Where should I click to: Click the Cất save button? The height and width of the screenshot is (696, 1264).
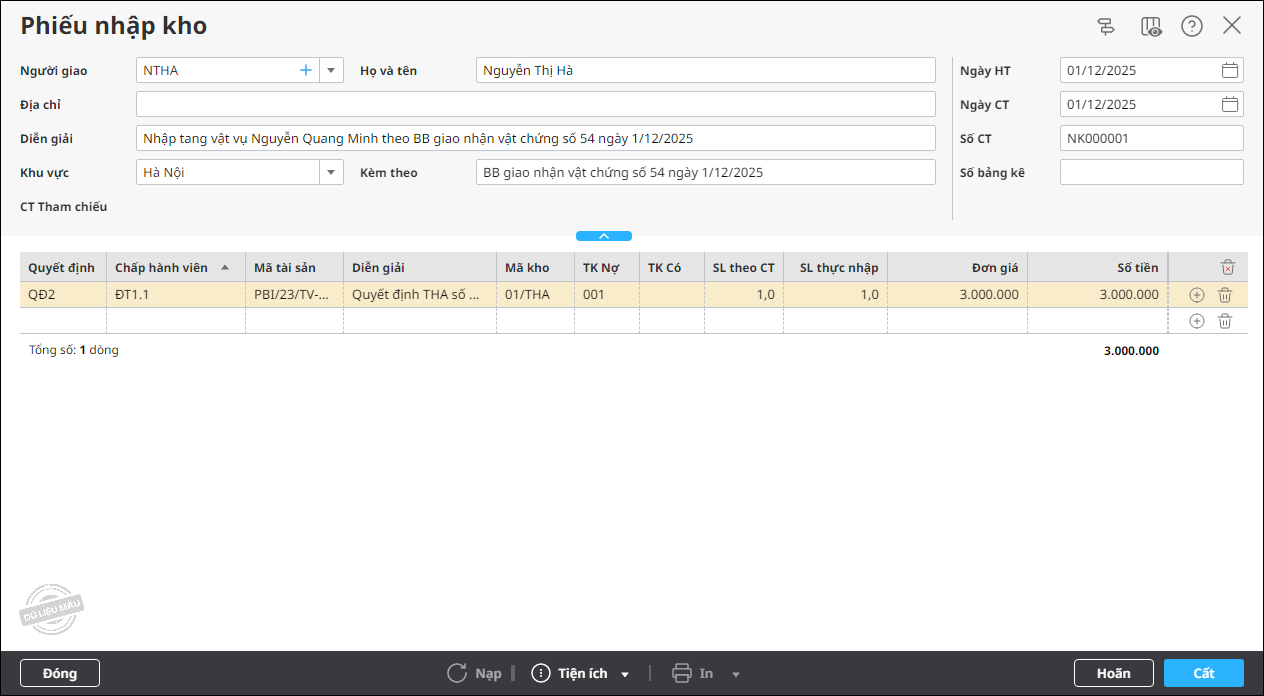tap(1204, 673)
